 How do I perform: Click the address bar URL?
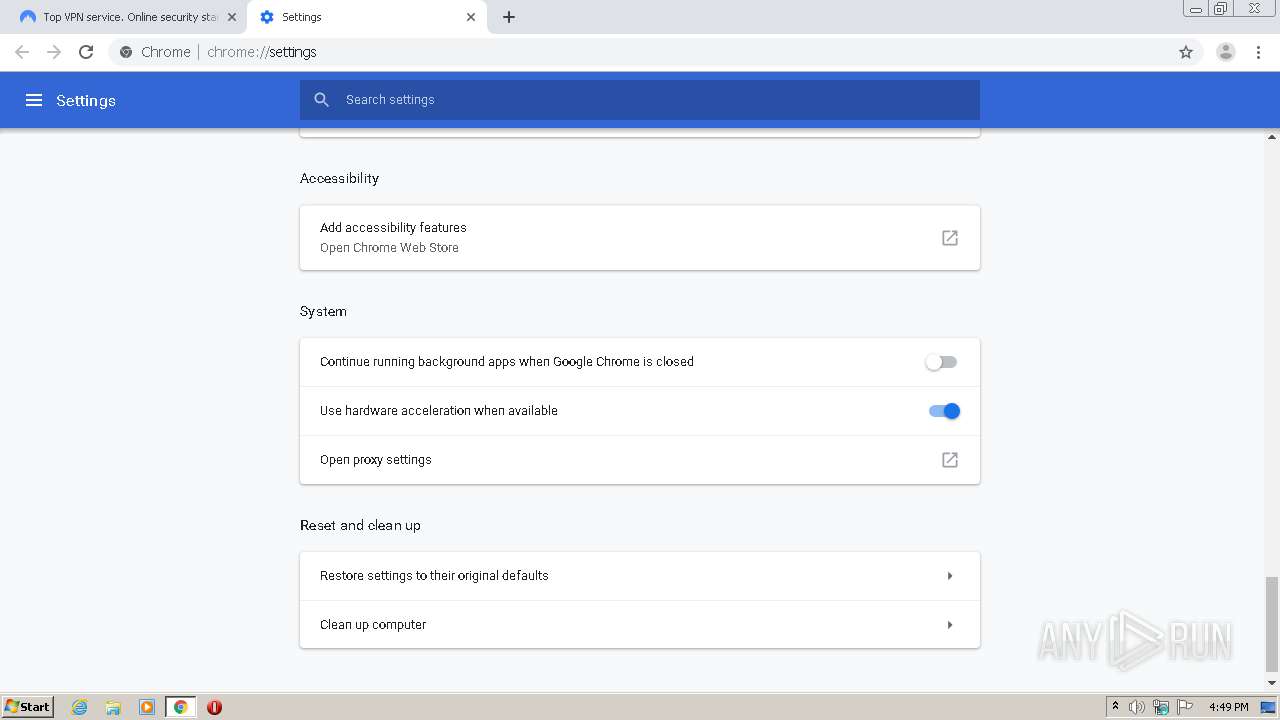click(262, 52)
